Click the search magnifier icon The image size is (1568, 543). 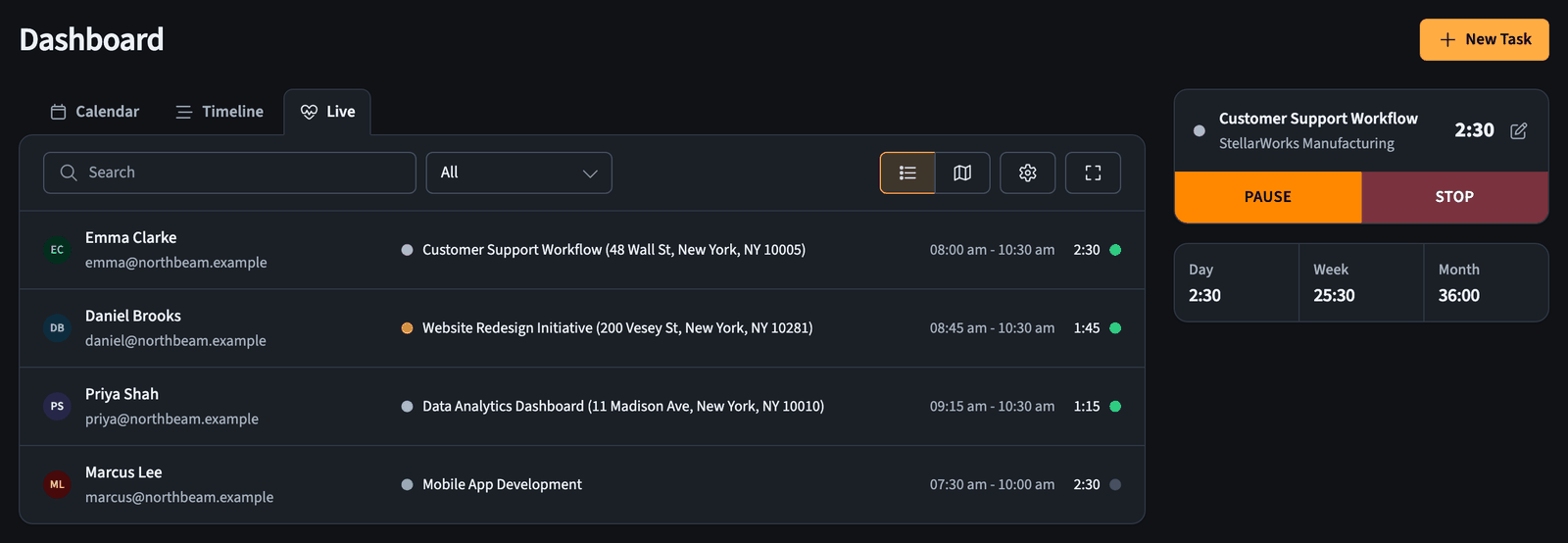(69, 173)
